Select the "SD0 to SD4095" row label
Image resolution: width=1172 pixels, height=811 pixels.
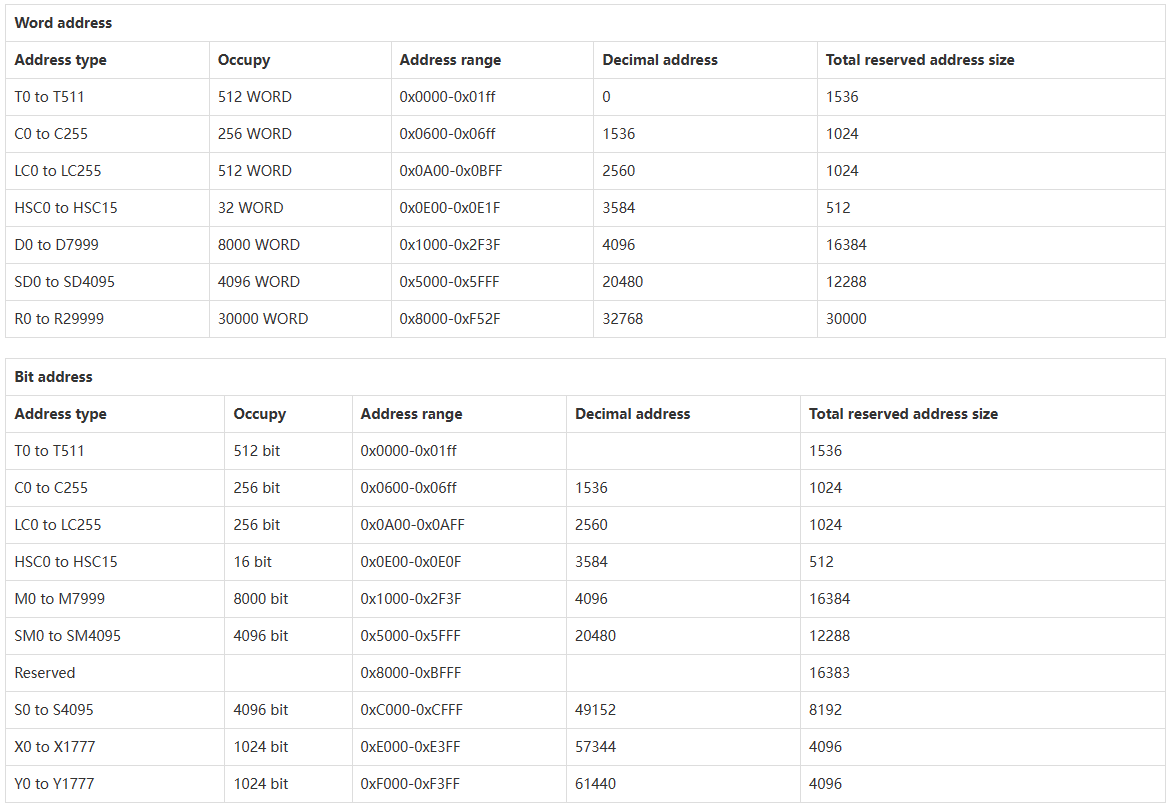coord(65,282)
